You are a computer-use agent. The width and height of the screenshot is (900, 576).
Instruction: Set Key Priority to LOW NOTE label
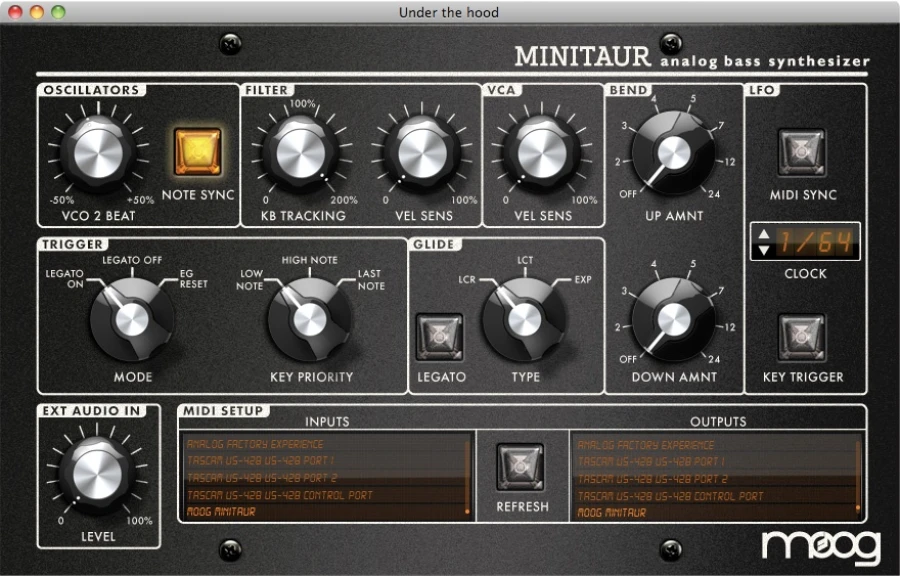pyautogui.click(x=250, y=279)
